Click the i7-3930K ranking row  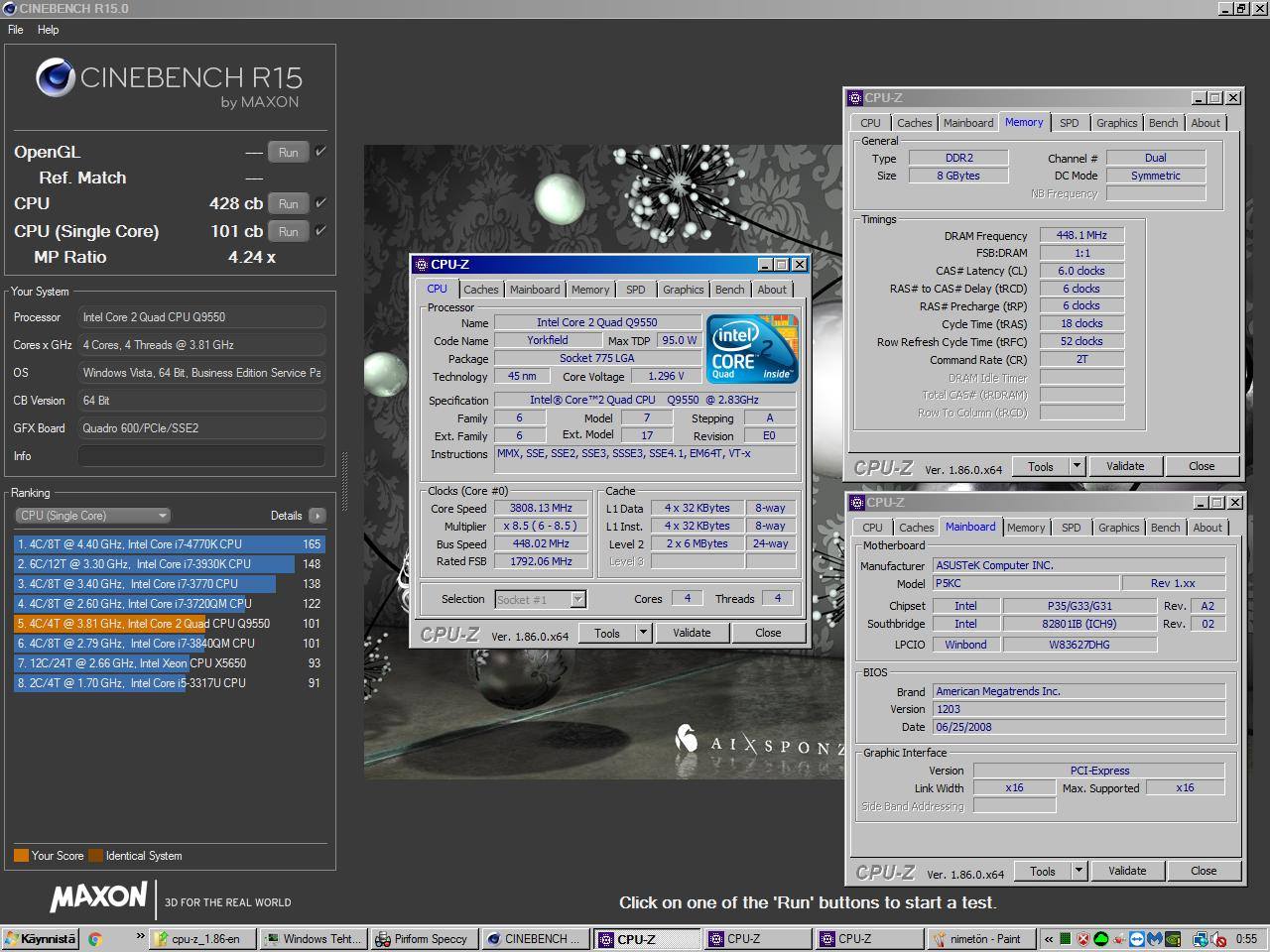point(170,564)
